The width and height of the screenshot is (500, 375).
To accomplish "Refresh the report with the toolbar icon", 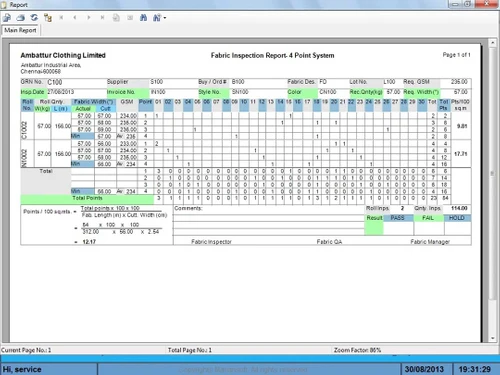I will point(34,18).
